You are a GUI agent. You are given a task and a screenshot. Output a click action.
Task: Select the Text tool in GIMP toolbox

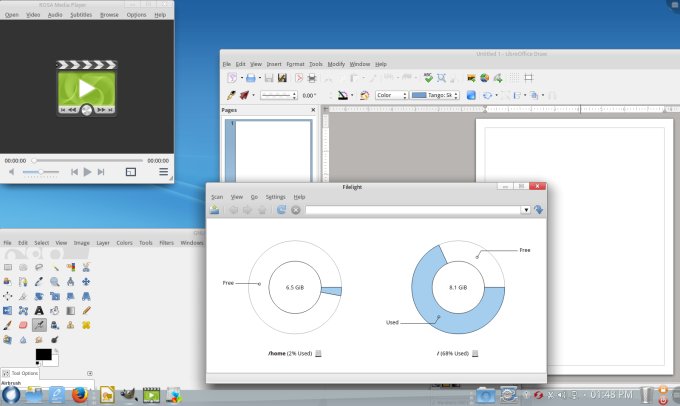[x=39, y=310]
